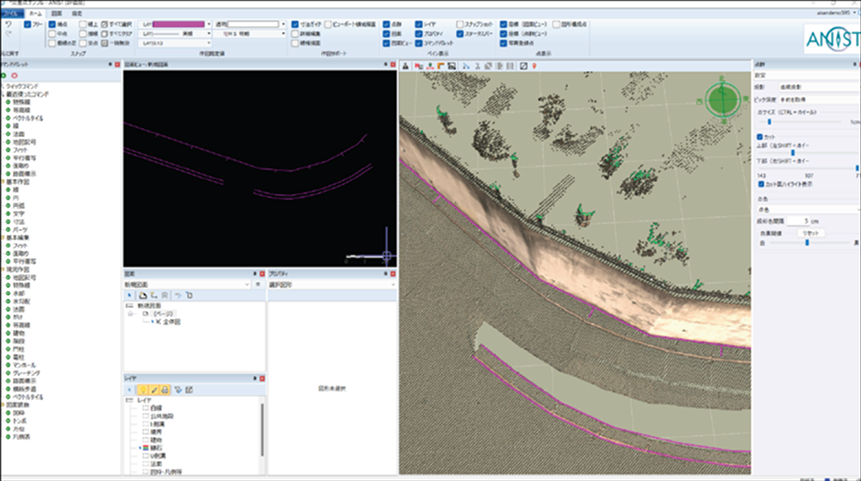
Task: Click the 一時無効 snap button
Action: tap(116, 43)
